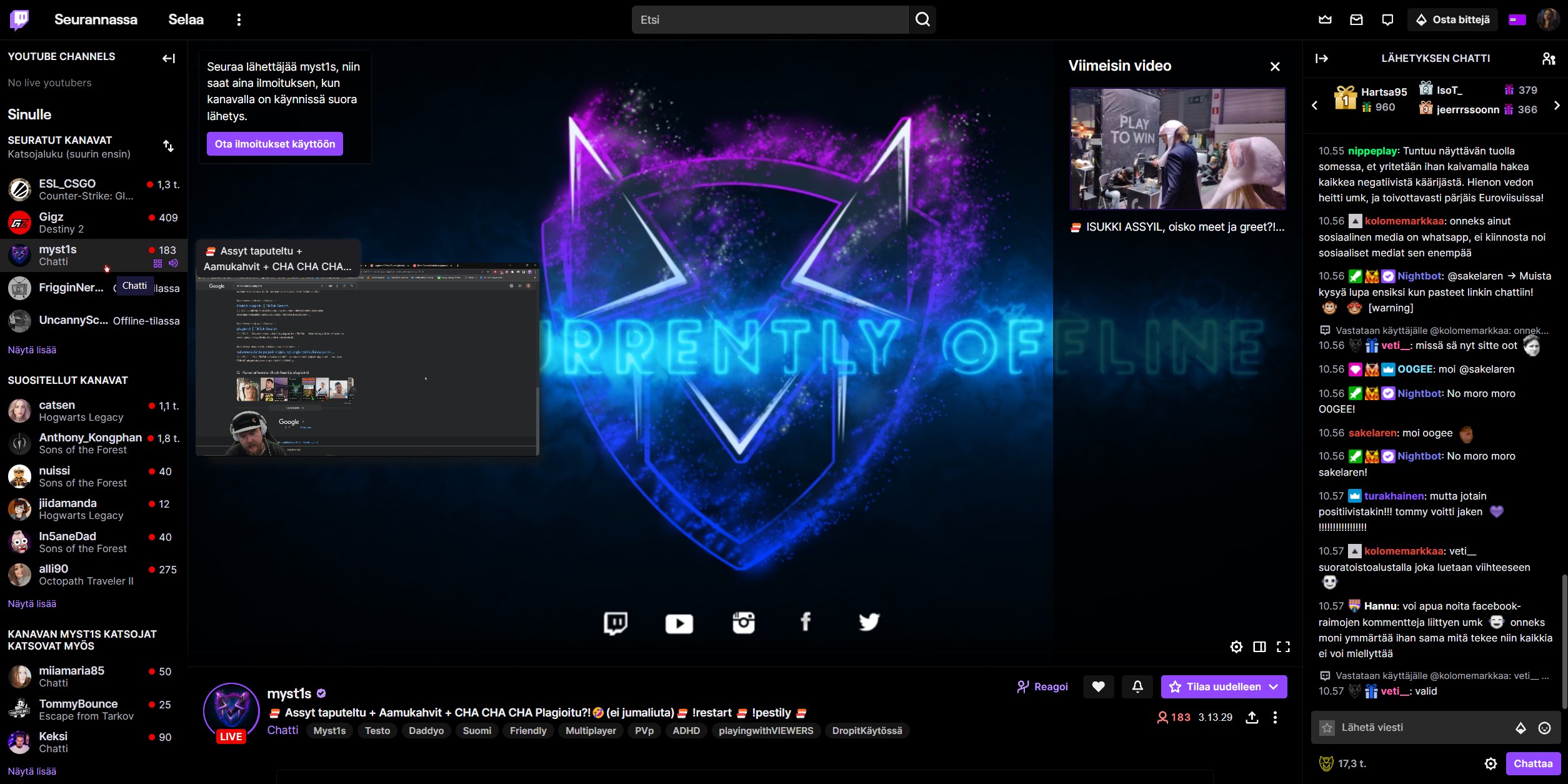The image size is (1568, 784).
Task: Open the Cheer bits icon in chat input
Action: coord(1521,727)
